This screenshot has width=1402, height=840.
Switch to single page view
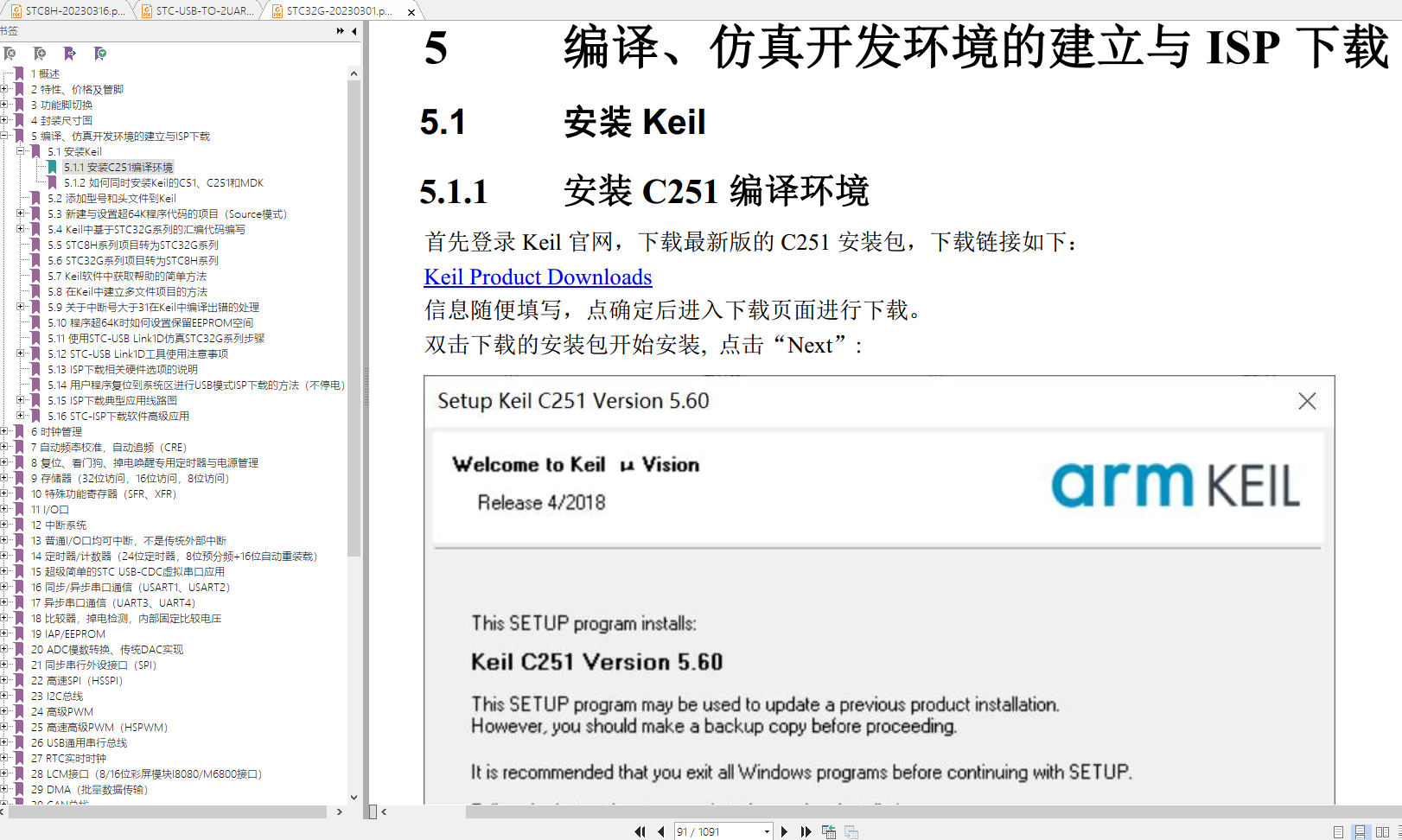[1338, 831]
